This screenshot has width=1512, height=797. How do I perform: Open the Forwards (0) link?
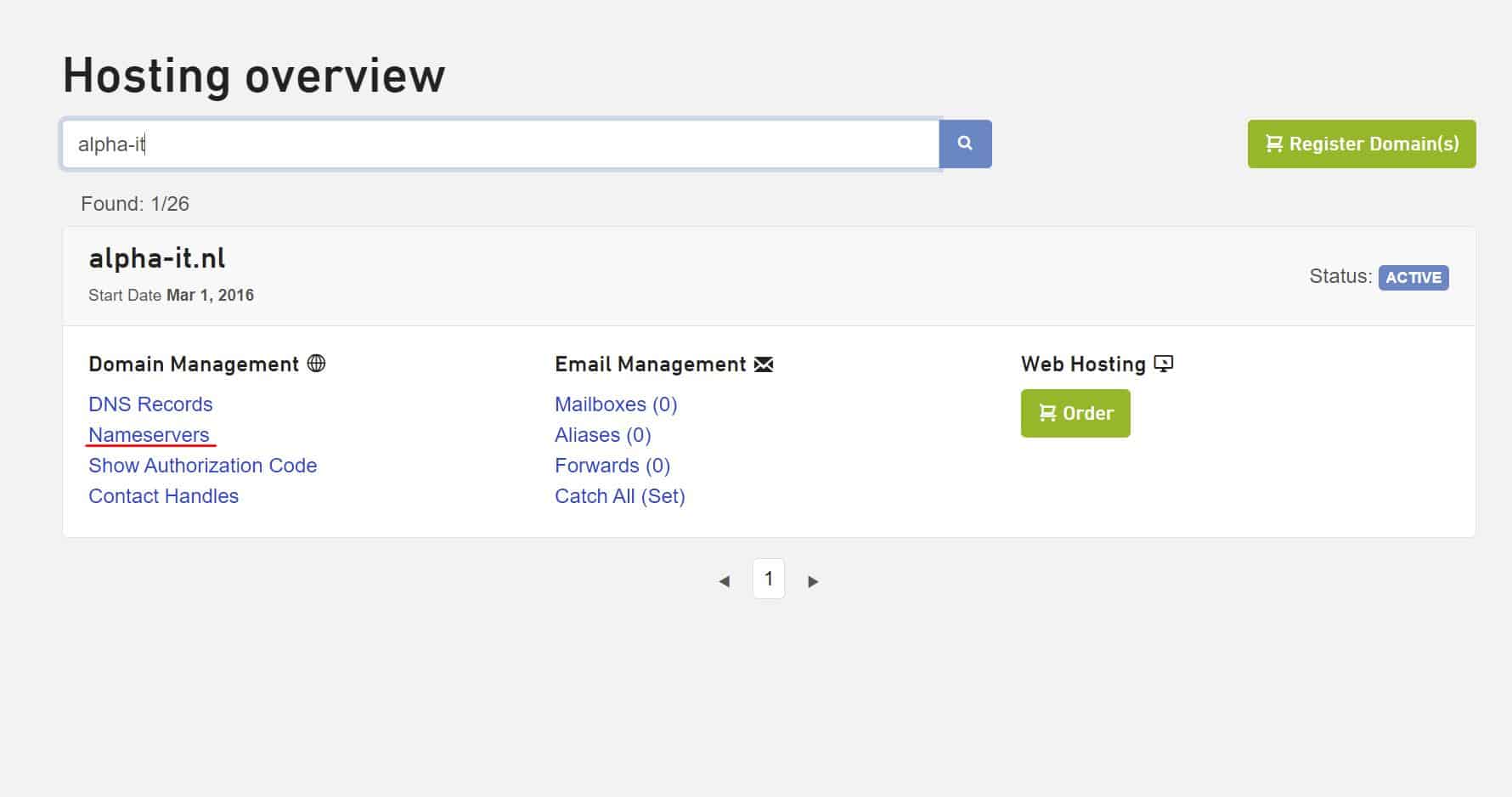coord(612,466)
